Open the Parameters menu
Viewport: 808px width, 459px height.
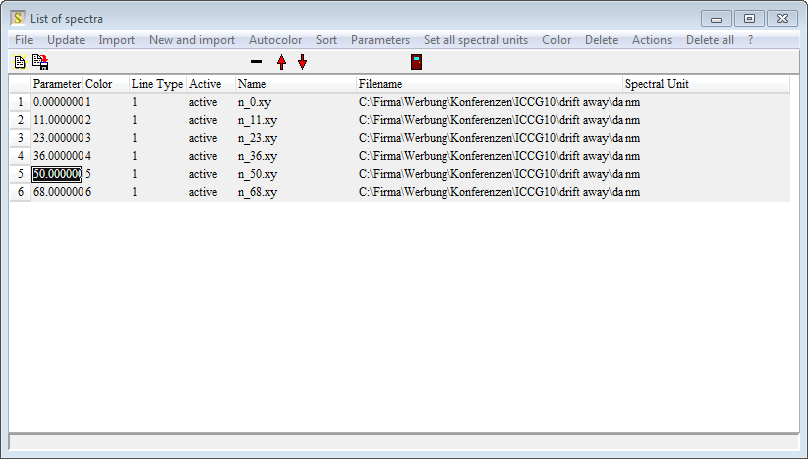[x=380, y=40]
